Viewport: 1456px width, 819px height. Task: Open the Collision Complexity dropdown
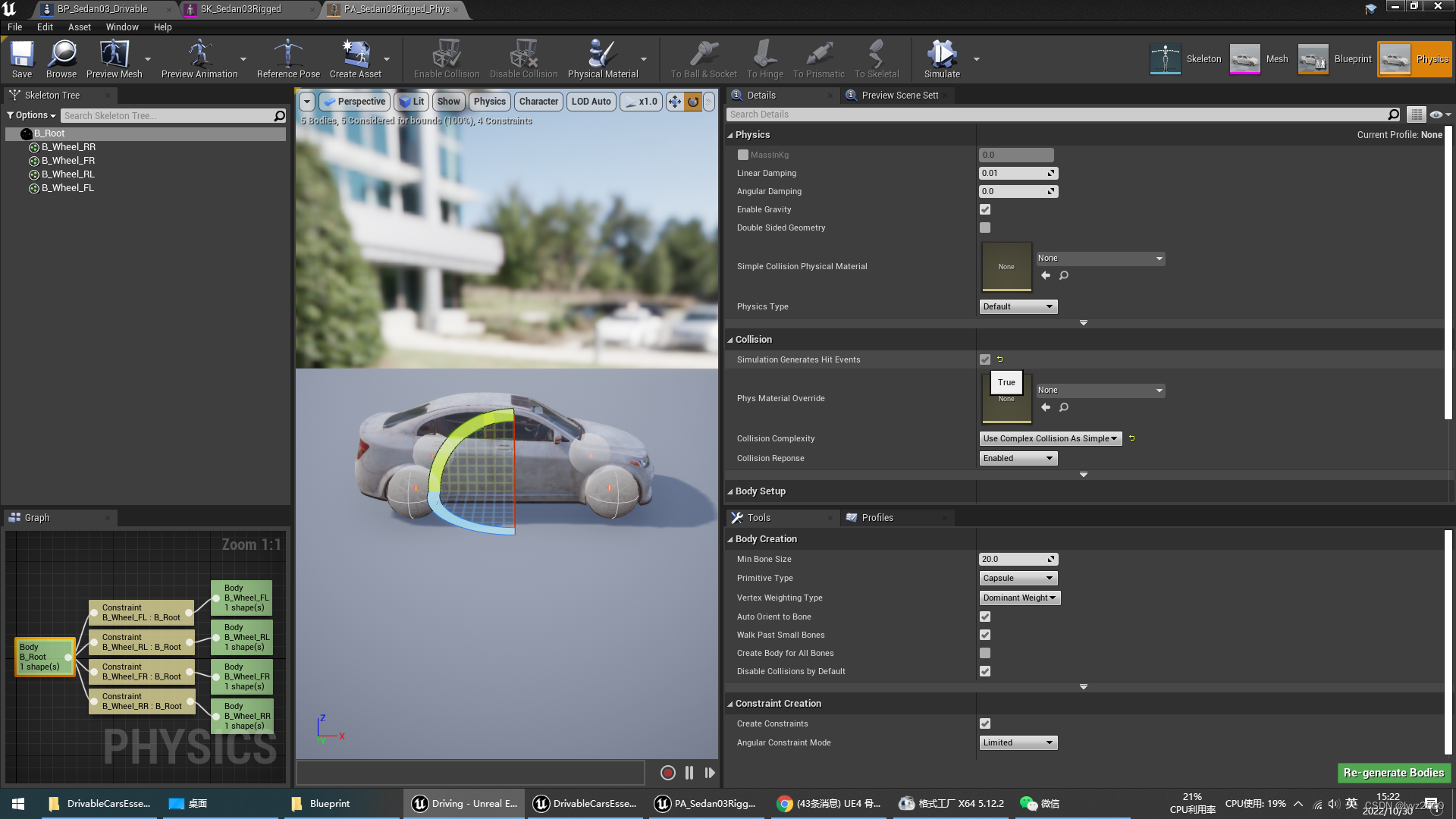pos(1050,439)
